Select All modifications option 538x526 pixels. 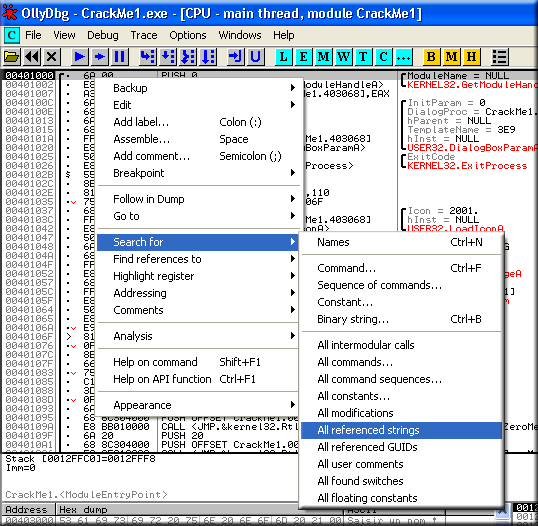point(401,413)
